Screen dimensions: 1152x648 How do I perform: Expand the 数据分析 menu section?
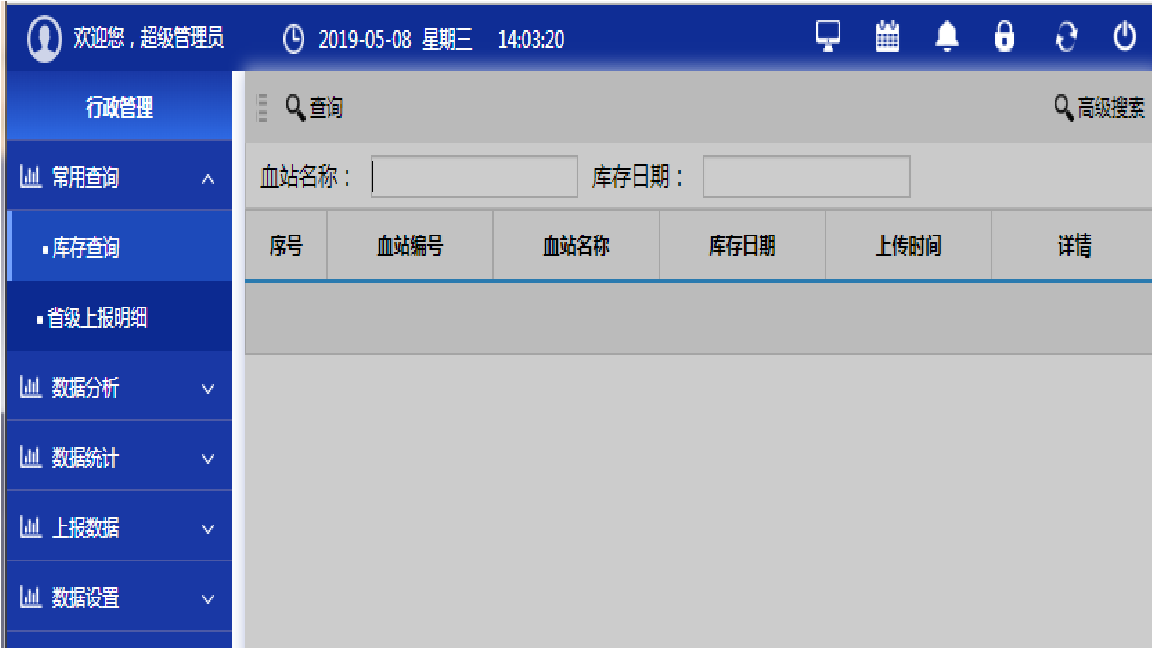[119, 386]
